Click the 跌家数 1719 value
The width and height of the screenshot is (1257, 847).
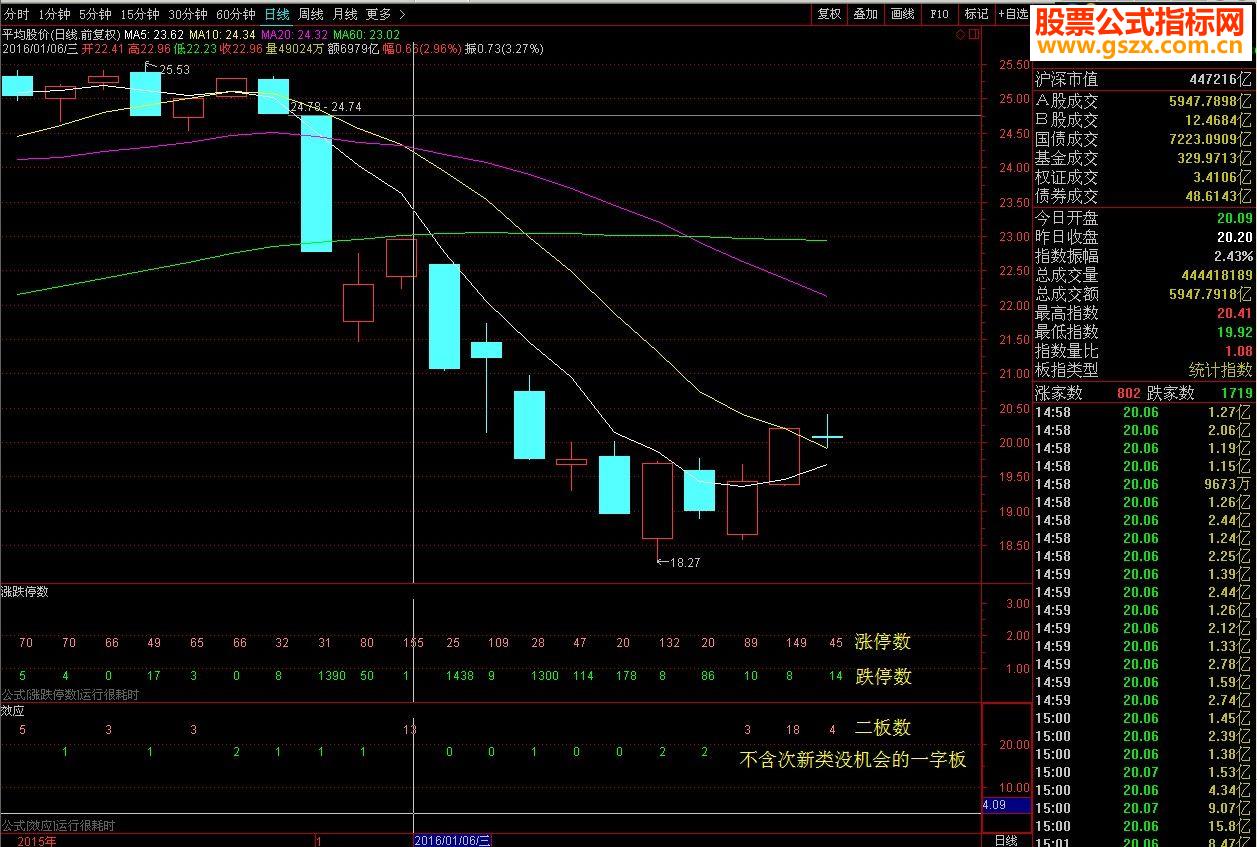[1236, 394]
